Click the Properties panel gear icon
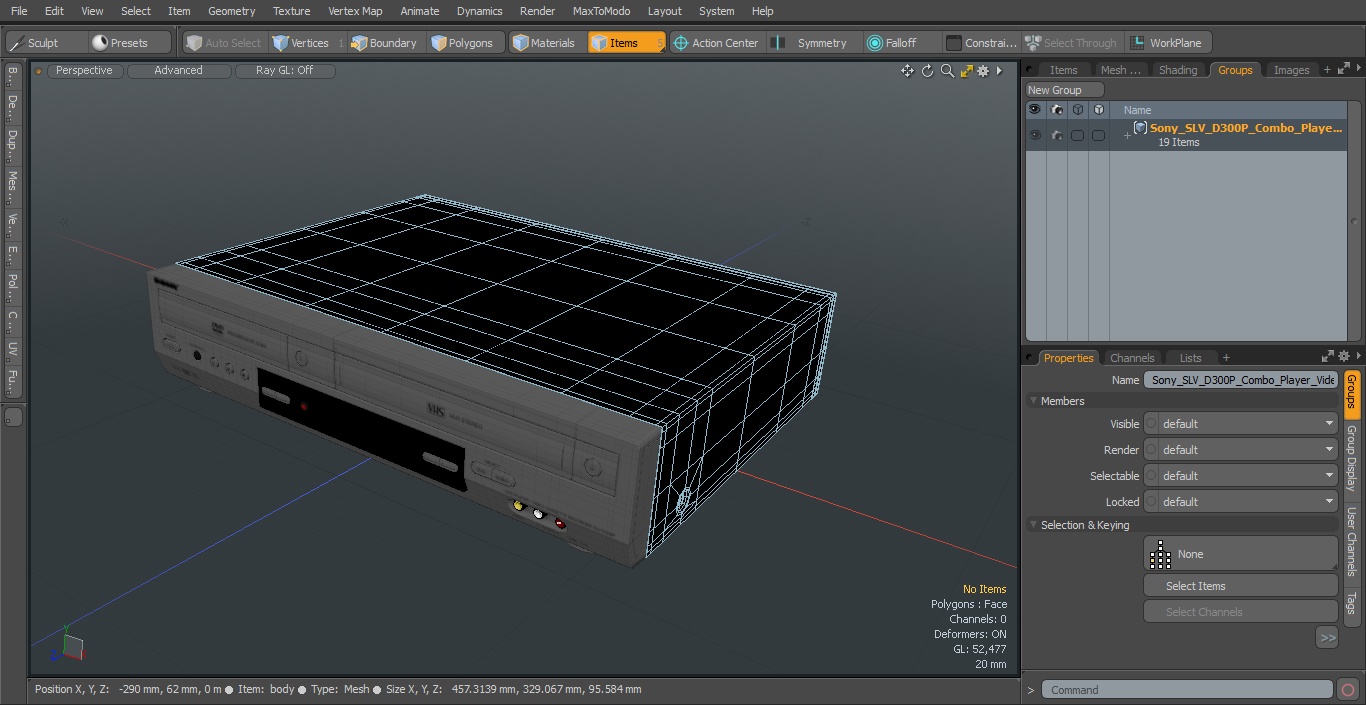The image size is (1366, 705). coord(1345,356)
